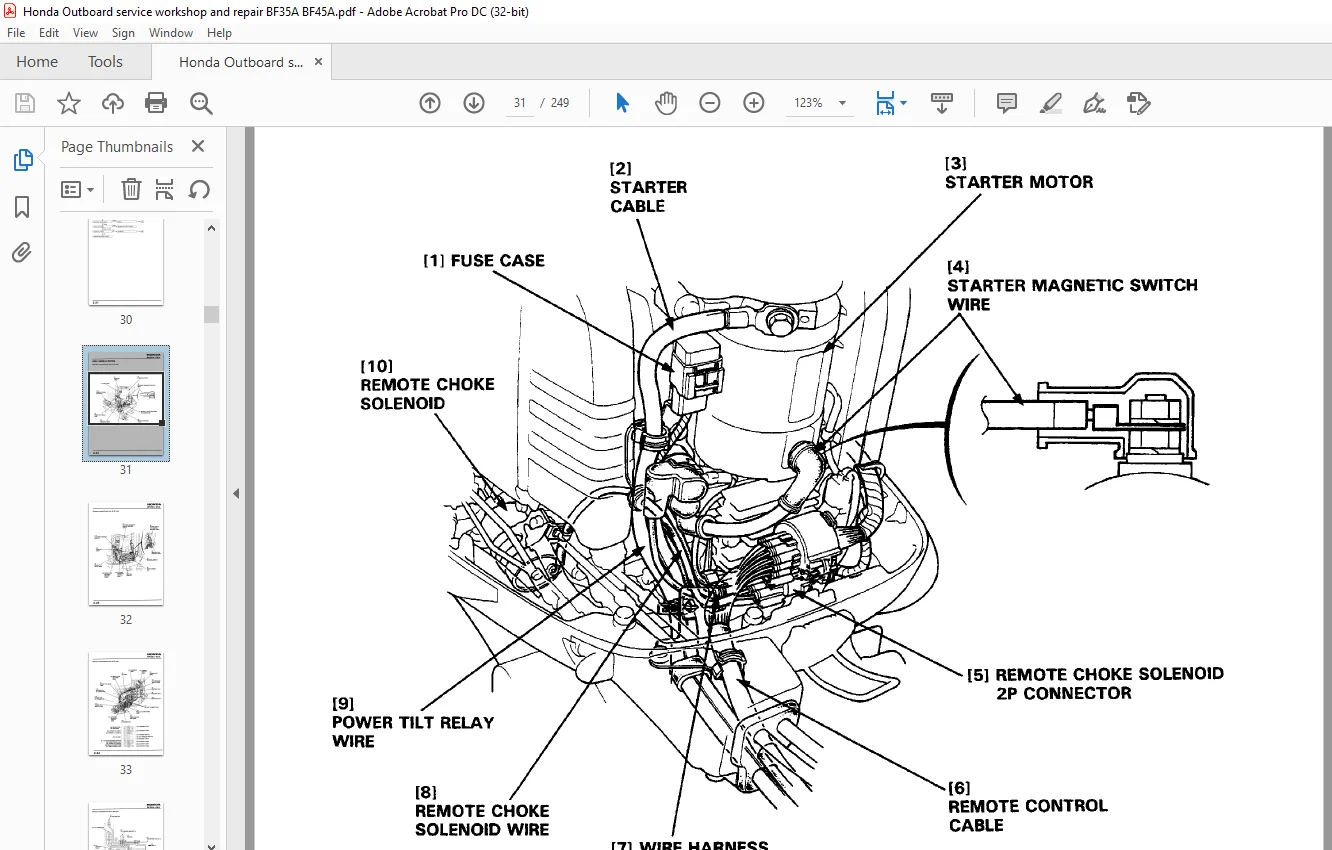This screenshot has height=850, width=1332.
Task: Add a sticky note comment
Action: 1007,103
